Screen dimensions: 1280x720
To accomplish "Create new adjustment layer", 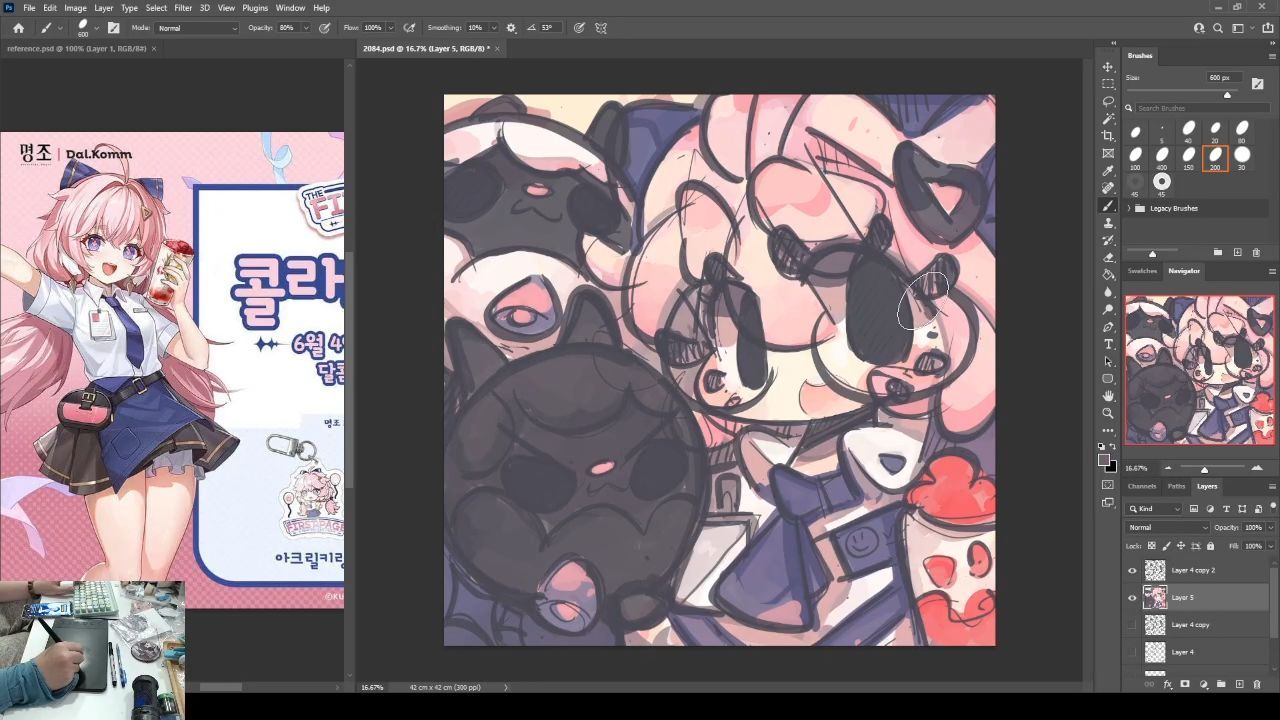I will point(1203,684).
